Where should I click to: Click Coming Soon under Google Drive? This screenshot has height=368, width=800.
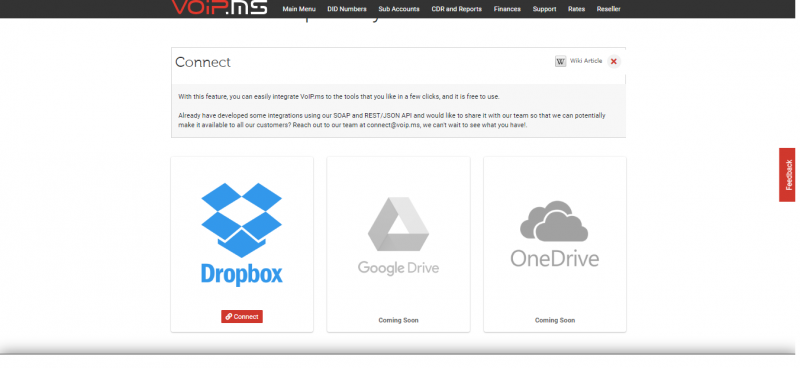click(x=398, y=321)
